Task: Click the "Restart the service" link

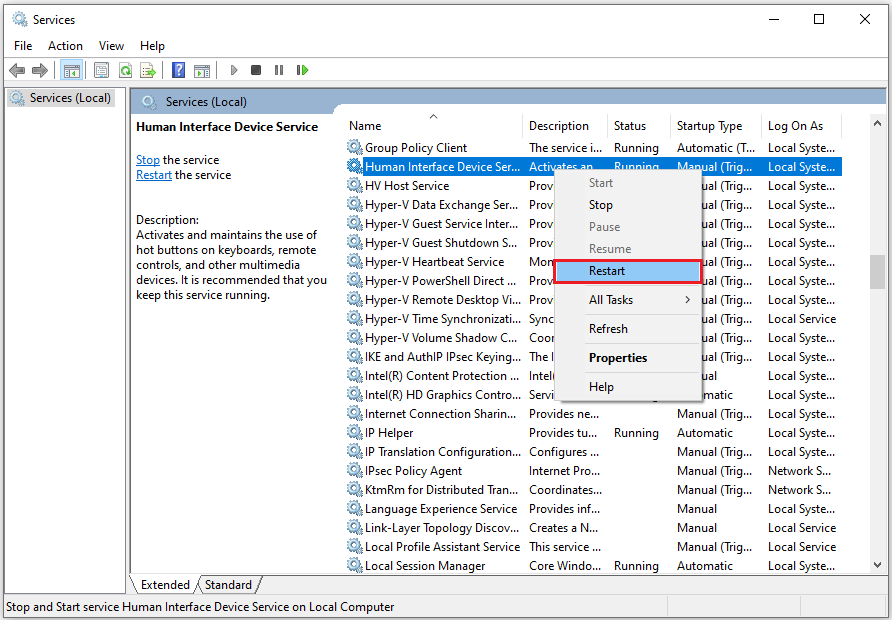Action: 153,174
